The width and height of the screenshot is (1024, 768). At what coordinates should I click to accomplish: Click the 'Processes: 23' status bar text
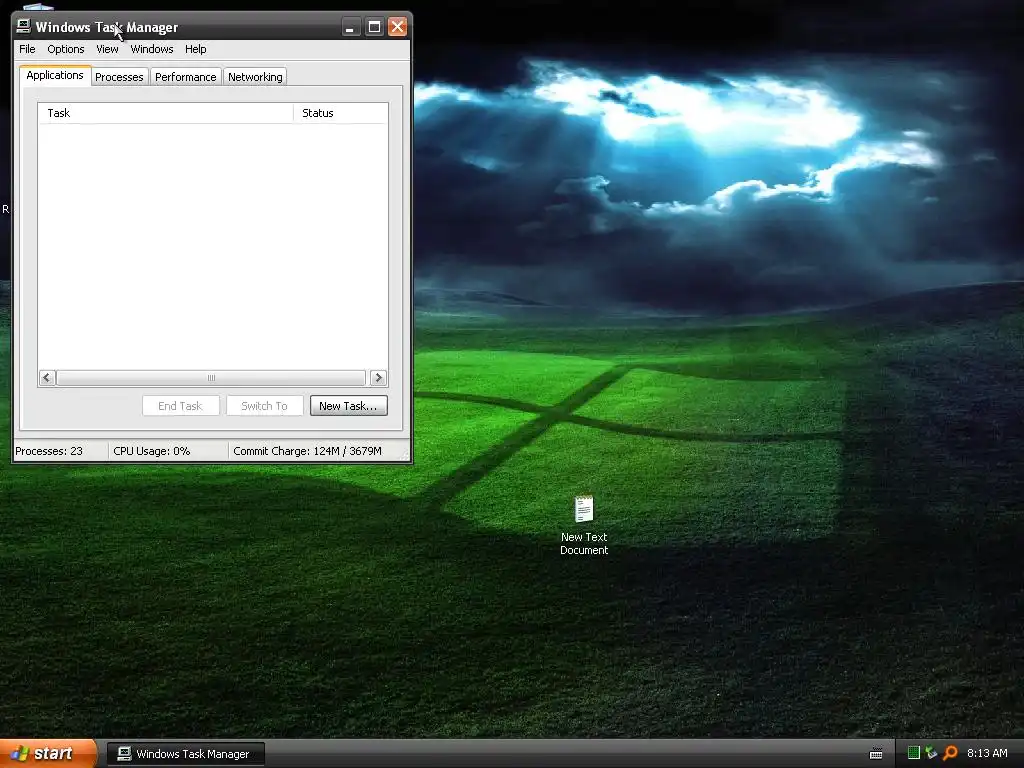(49, 451)
